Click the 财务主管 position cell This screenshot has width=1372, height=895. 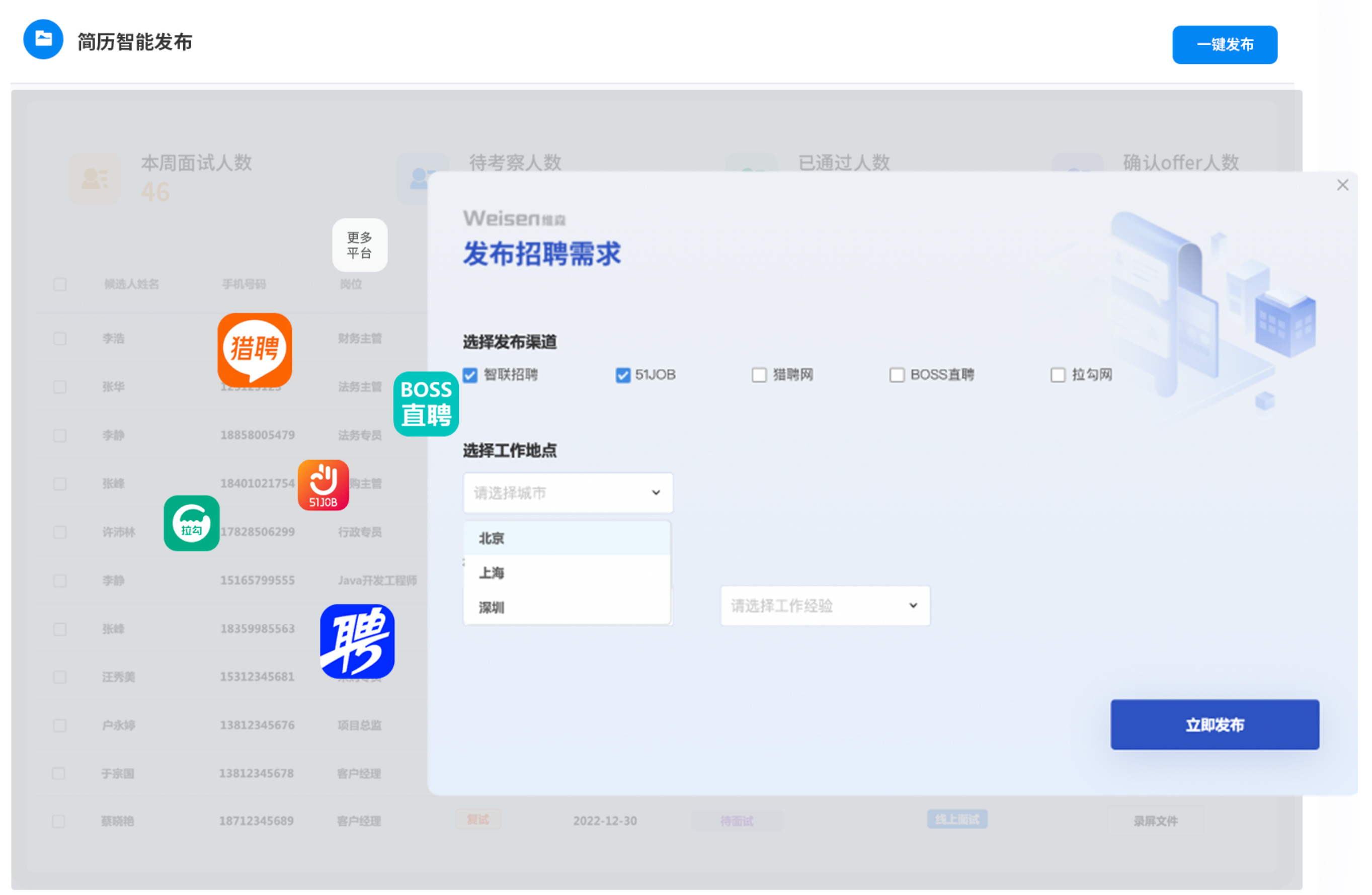point(360,338)
